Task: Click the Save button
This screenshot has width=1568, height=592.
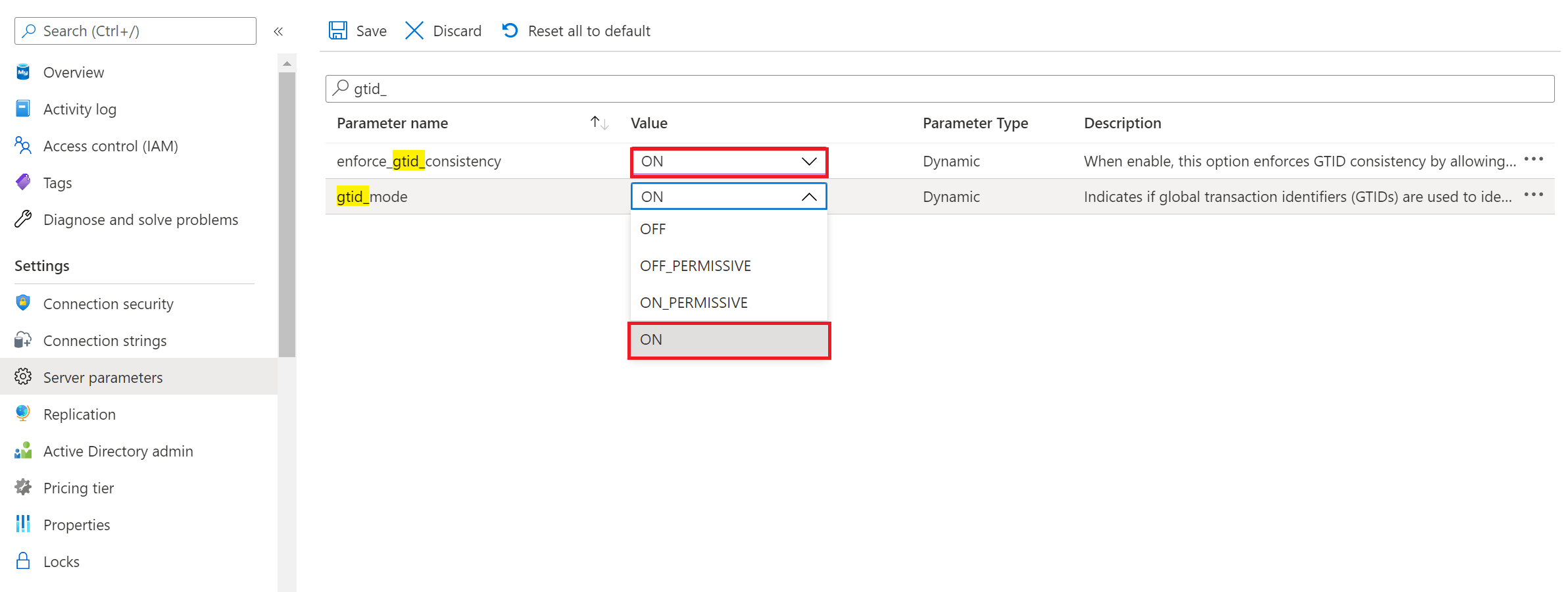Action: coord(356,30)
